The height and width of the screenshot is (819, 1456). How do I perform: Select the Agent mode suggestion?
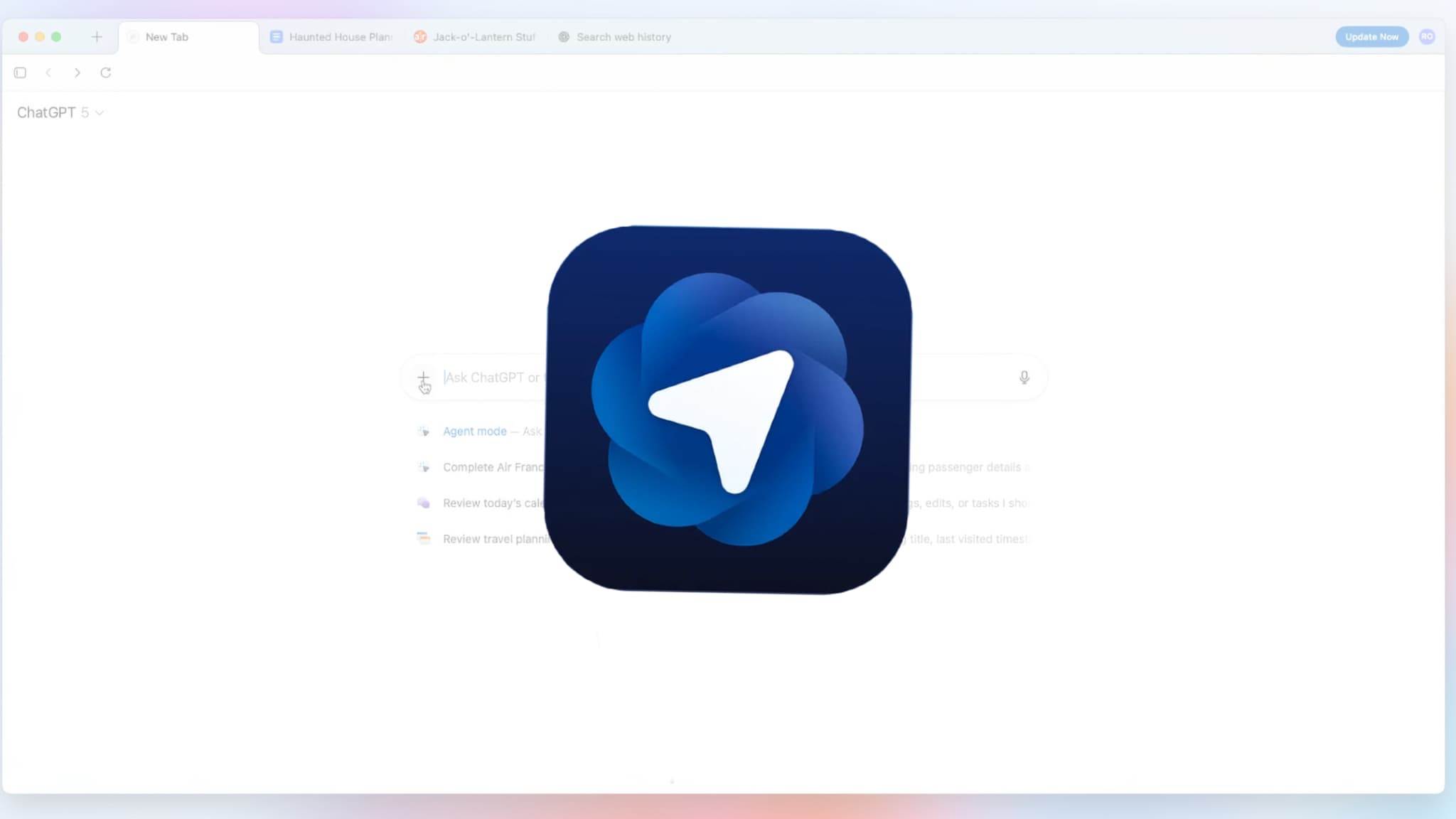[474, 432]
